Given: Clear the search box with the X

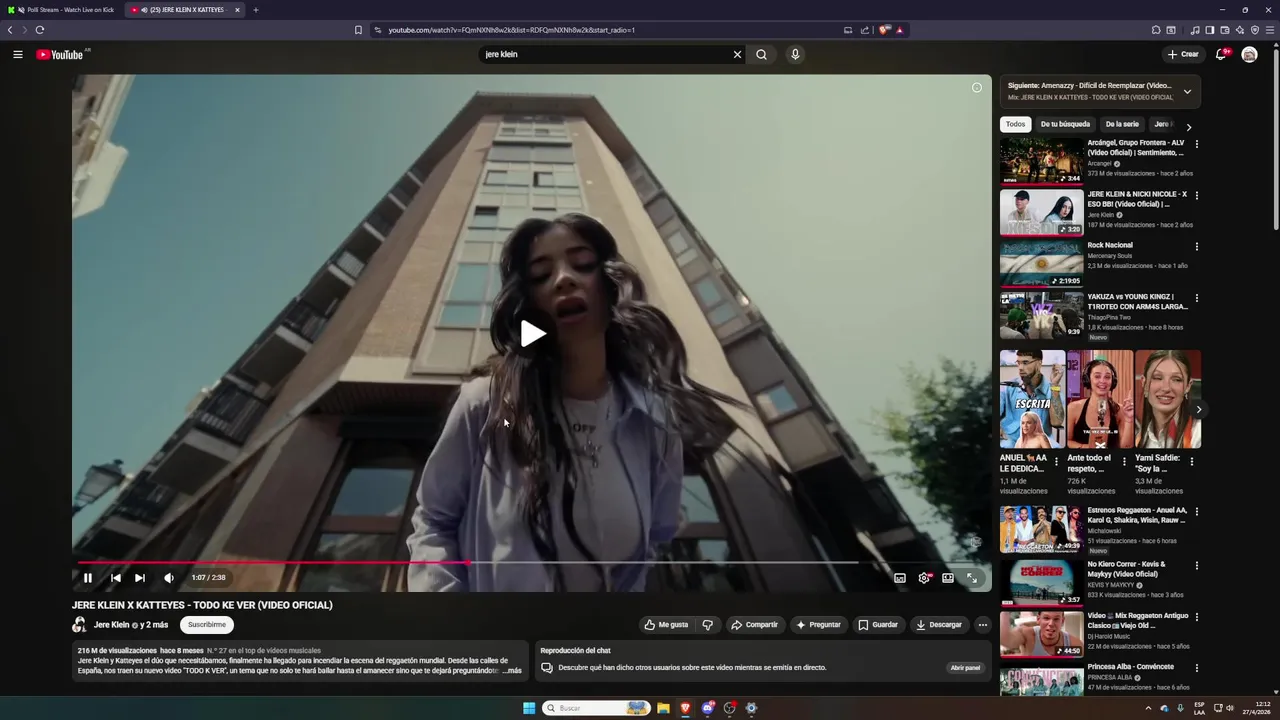Looking at the screenshot, I should point(737,54).
